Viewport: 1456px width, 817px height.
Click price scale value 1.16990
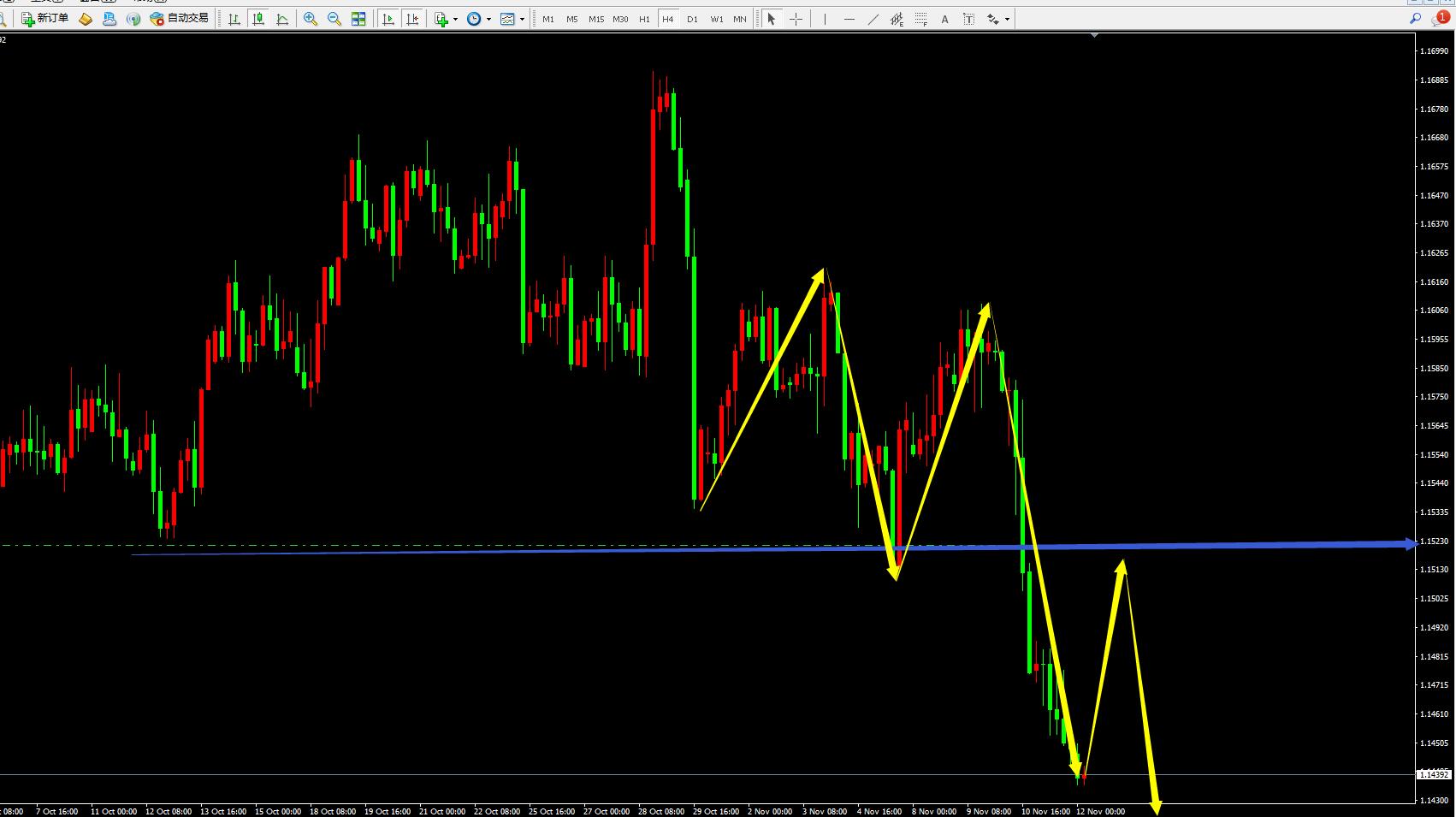tap(1435, 51)
